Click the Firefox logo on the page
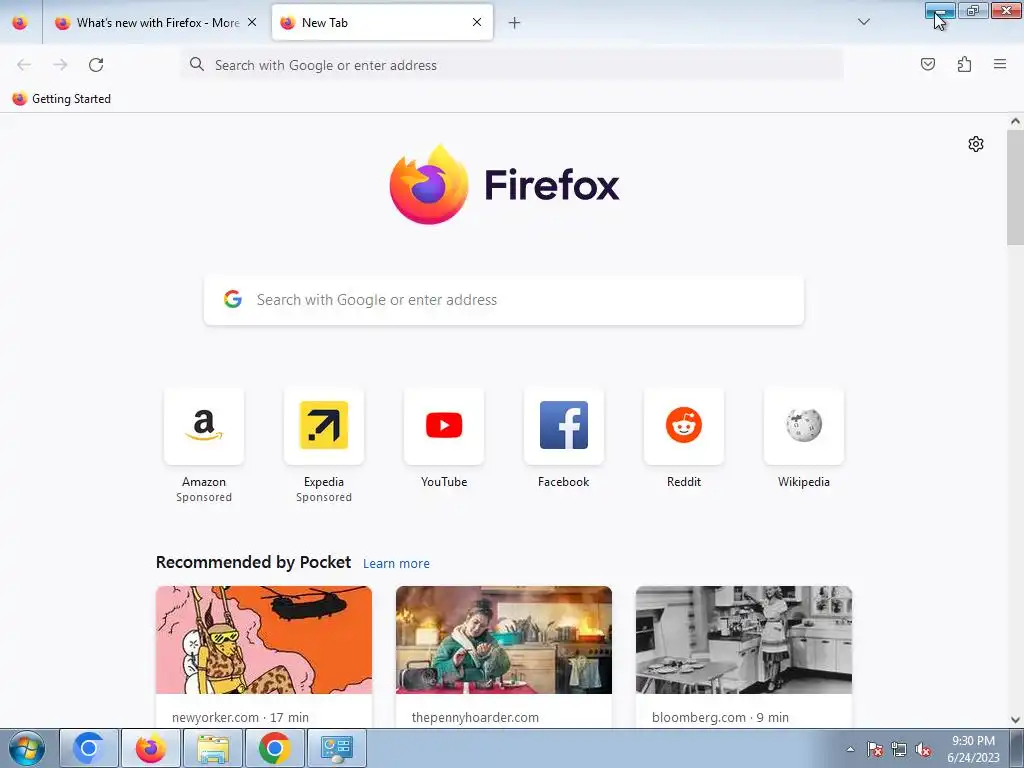1024x768 pixels. 504,185
